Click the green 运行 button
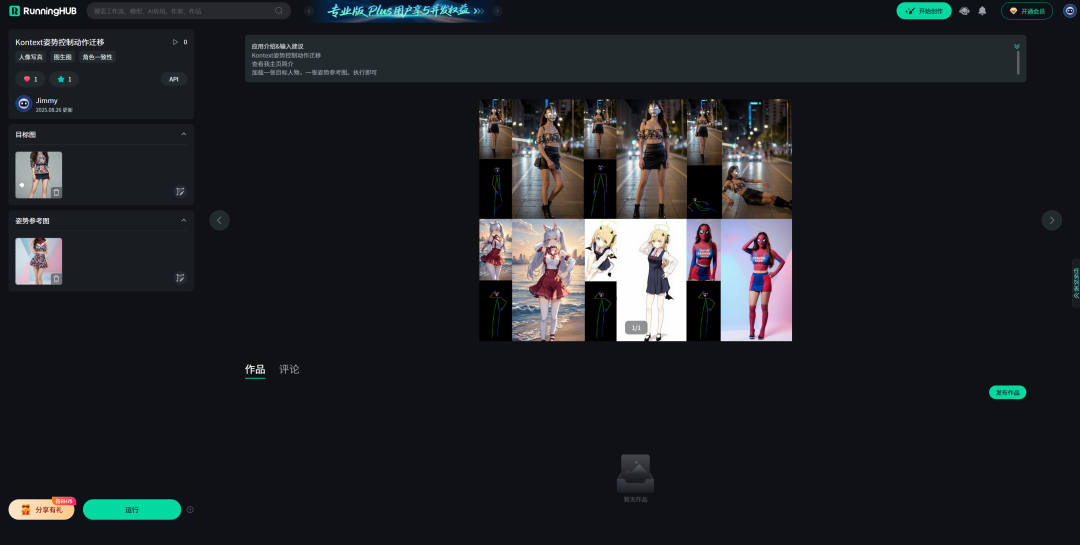Screen dimensions: 1080x545 pyautogui.click(x=132, y=510)
